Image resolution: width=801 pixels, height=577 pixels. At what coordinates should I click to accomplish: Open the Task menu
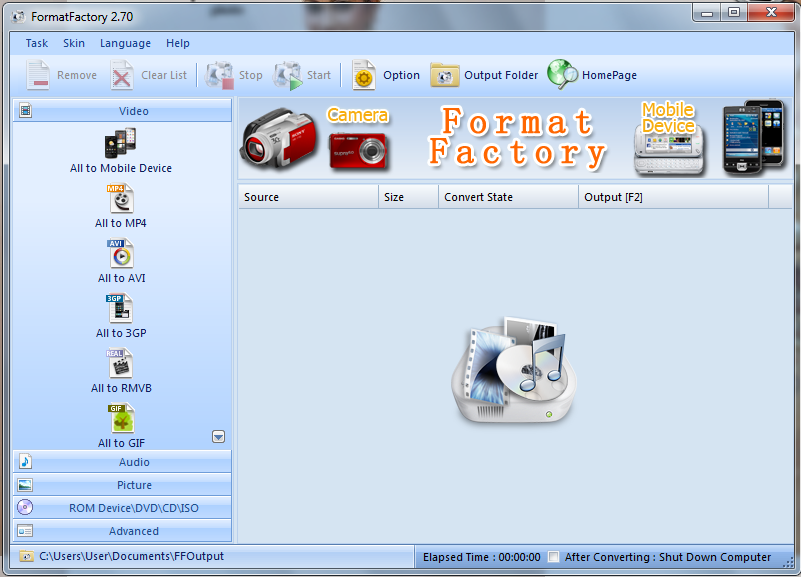(37, 43)
